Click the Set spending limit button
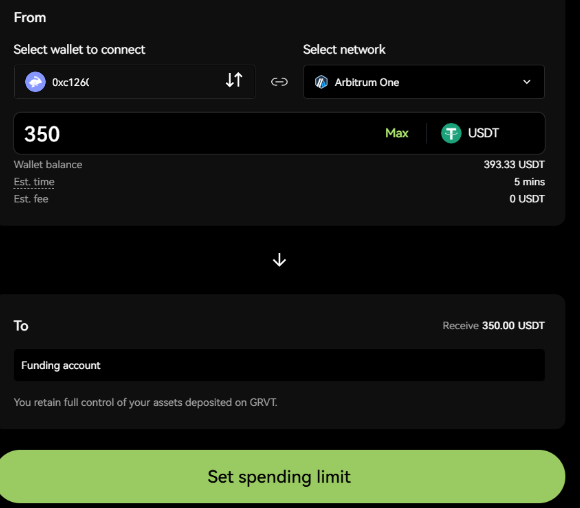The image size is (580, 508). 279,477
